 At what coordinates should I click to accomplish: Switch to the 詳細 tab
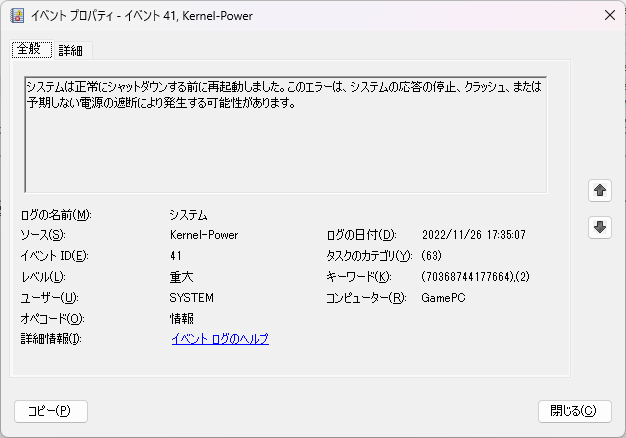coord(71,50)
